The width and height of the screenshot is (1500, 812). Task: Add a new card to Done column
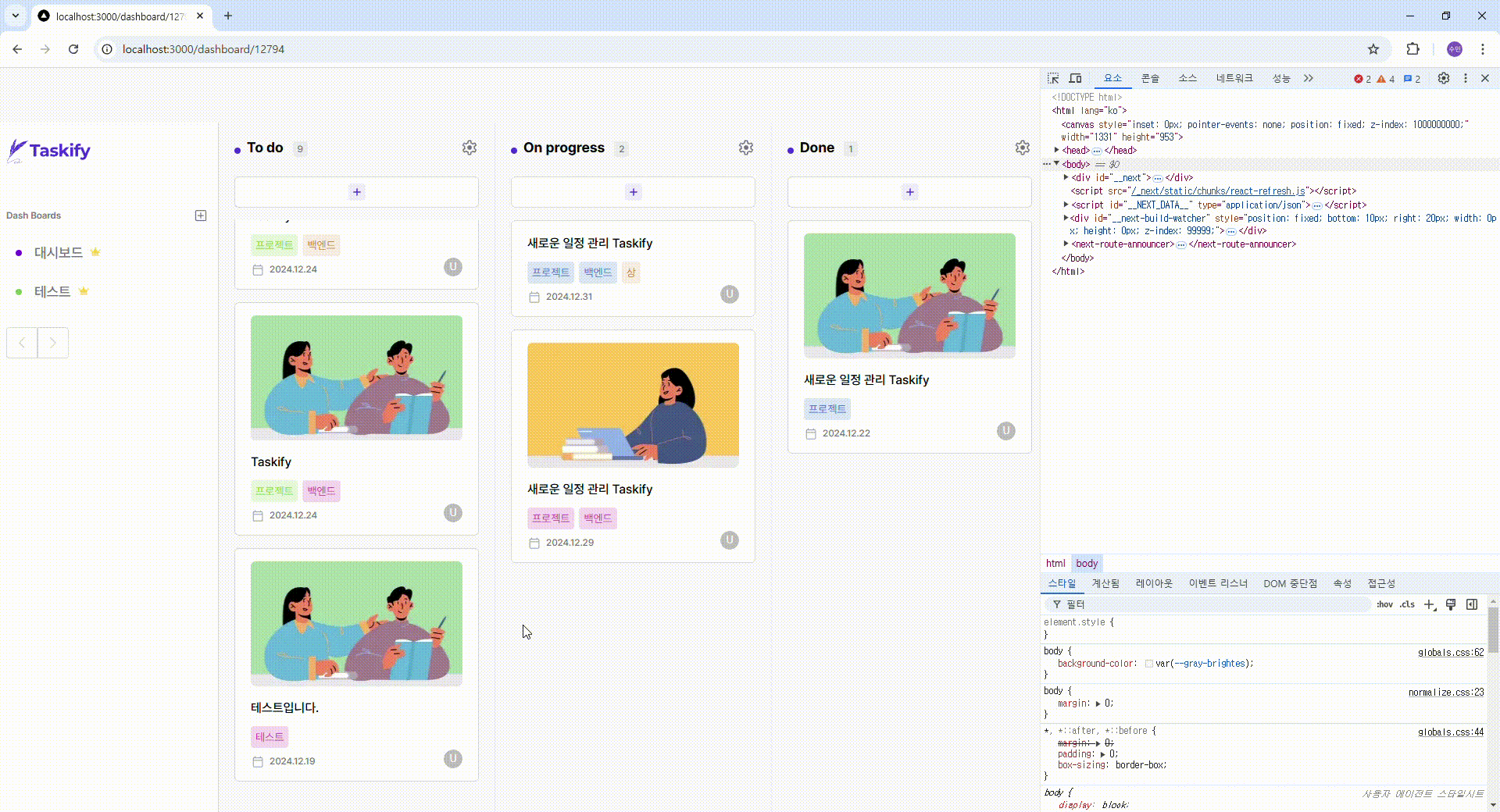910,192
